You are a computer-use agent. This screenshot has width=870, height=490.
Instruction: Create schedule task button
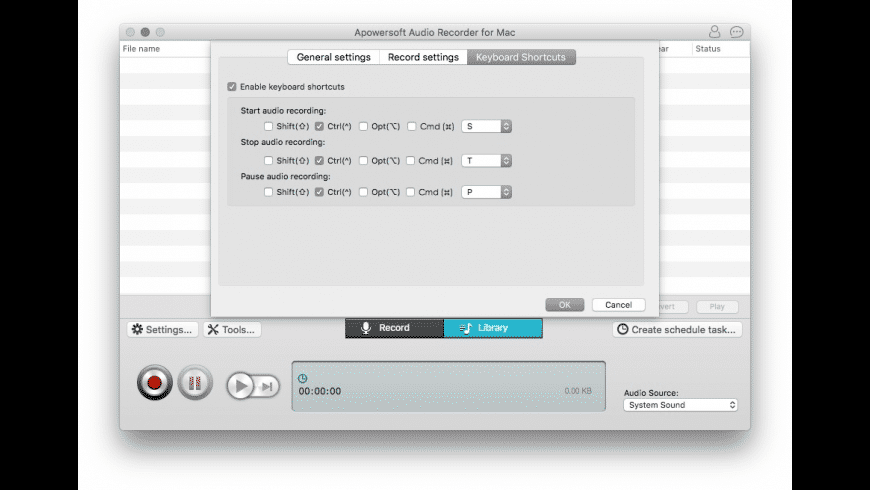click(677, 330)
